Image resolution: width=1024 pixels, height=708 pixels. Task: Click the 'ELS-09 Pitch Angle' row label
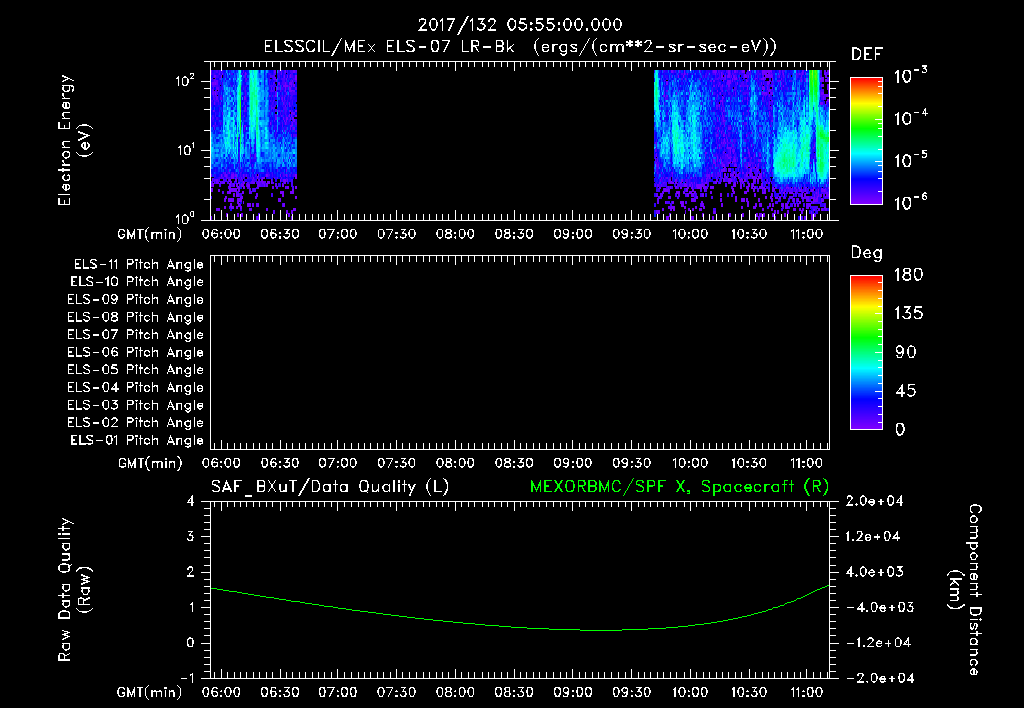136,300
